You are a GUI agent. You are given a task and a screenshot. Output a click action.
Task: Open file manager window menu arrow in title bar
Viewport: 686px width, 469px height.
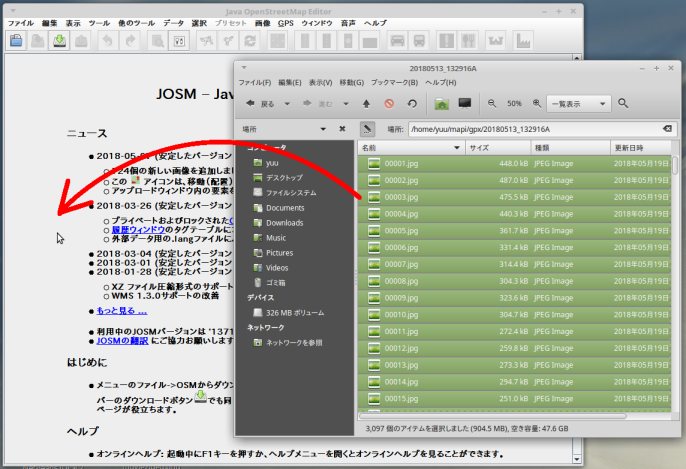244,68
